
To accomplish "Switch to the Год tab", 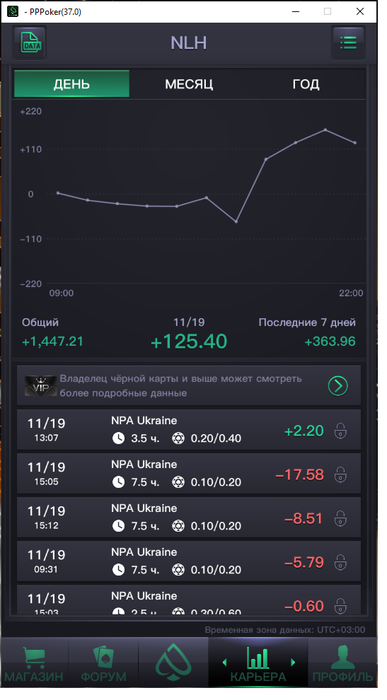I will (x=306, y=84).
